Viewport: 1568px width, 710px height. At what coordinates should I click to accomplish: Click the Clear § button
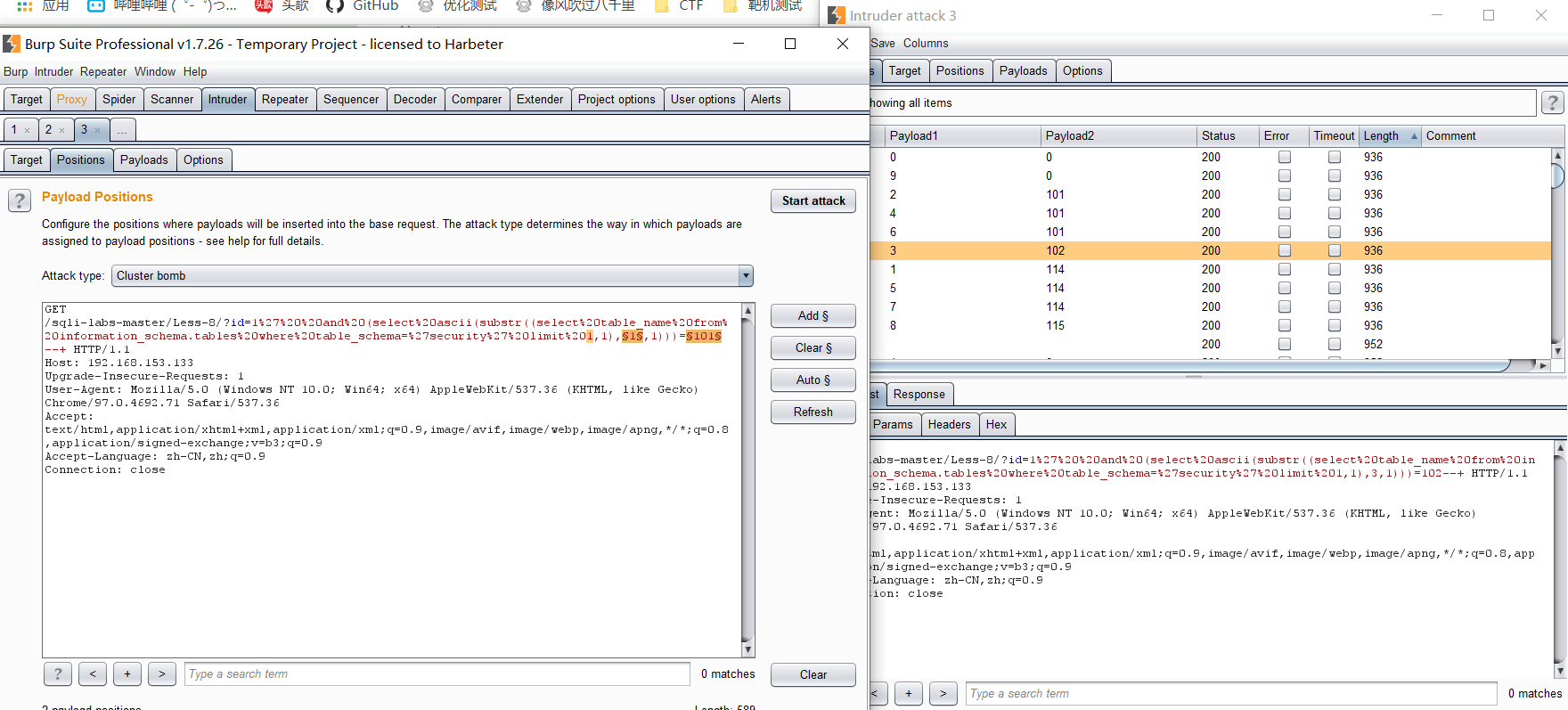(813, 348)
